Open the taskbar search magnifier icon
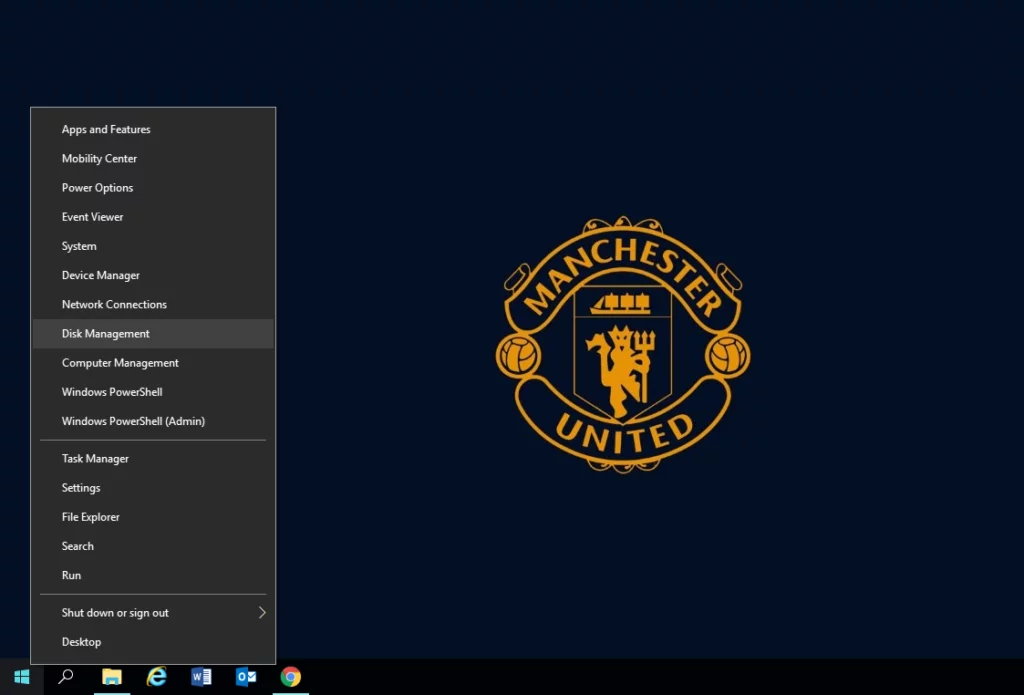 point(66,677)
